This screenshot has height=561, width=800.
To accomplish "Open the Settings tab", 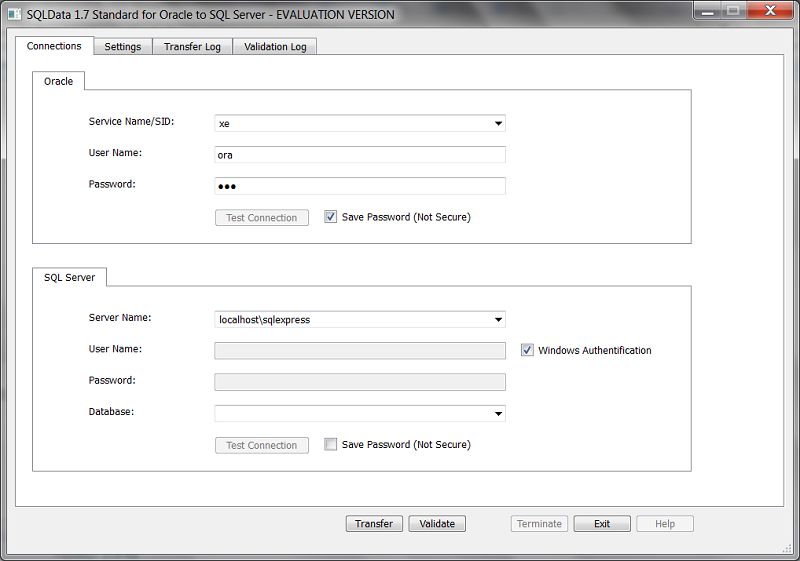I will pos(122,46).
